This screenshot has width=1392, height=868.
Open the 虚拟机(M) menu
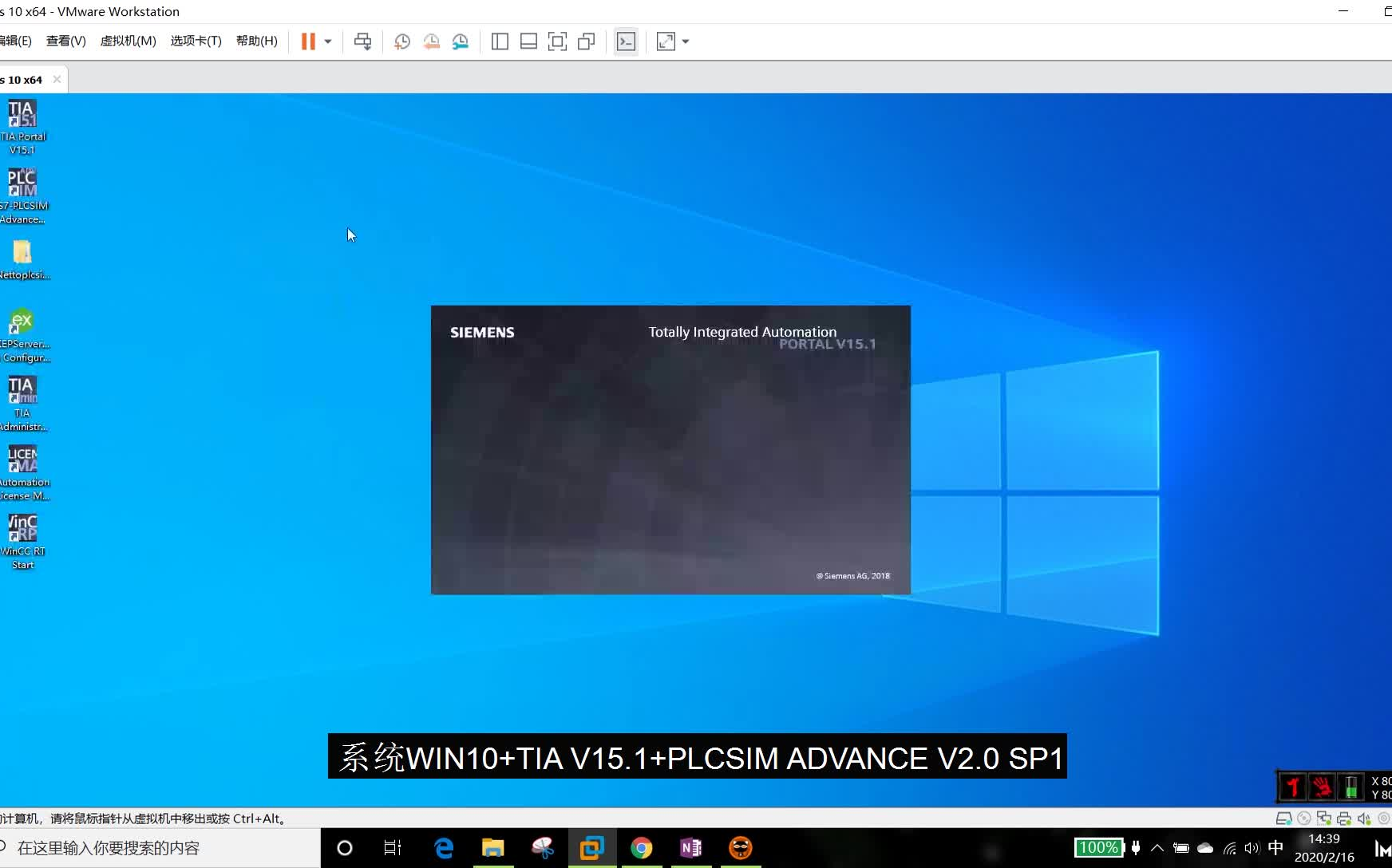coord(128,41)
